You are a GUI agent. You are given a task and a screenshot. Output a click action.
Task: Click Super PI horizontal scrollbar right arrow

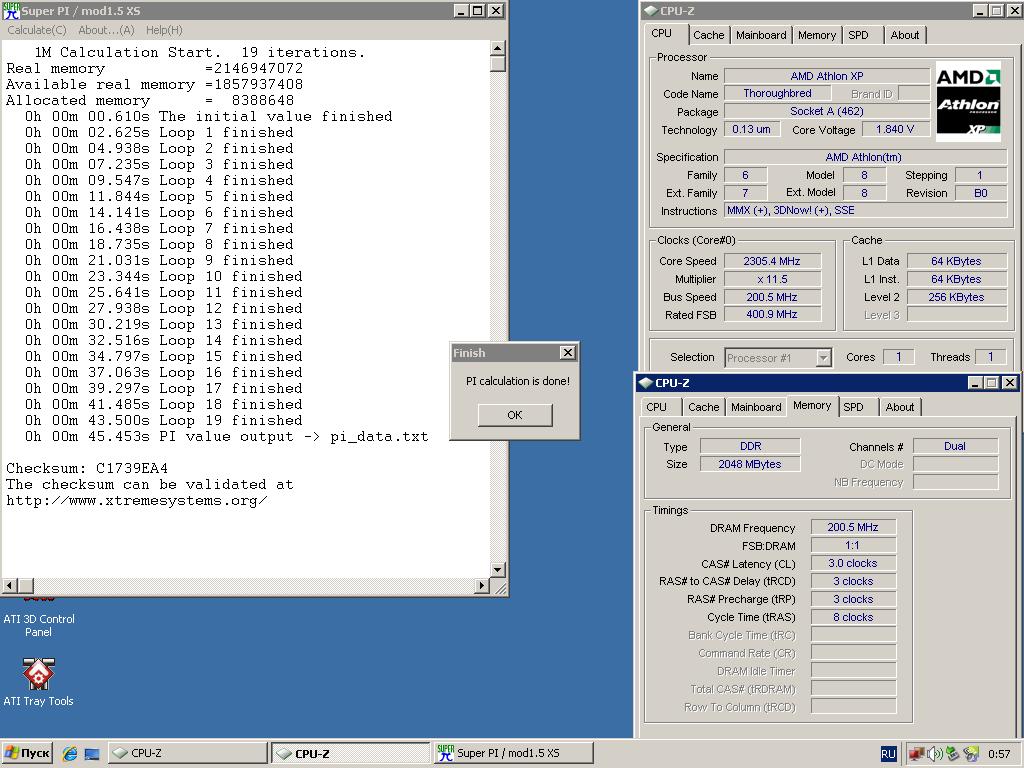click(x=482, y=585)
